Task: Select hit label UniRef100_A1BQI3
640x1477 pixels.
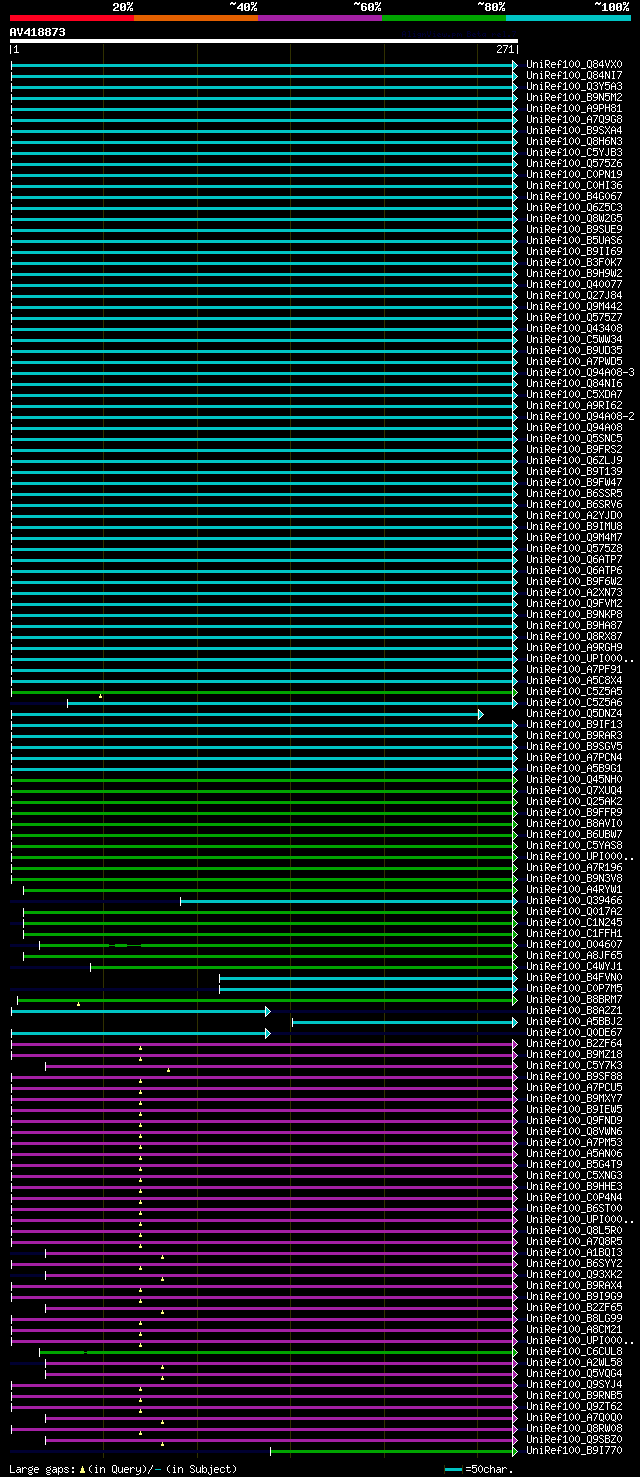Action: (x=573, y=1252)
